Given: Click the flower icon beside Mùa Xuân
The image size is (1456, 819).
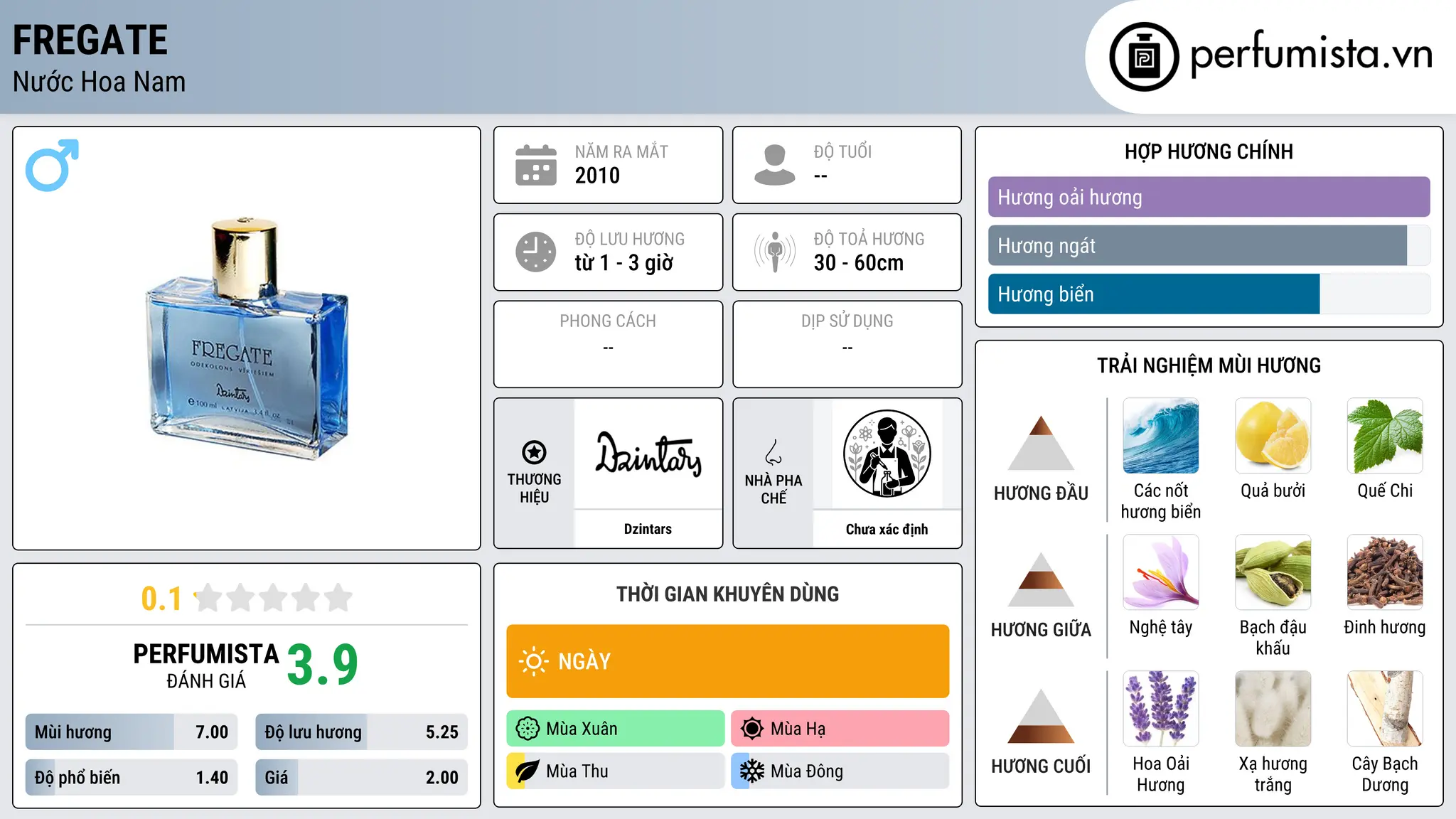Looking at the screenshot, I should point(528,729).
